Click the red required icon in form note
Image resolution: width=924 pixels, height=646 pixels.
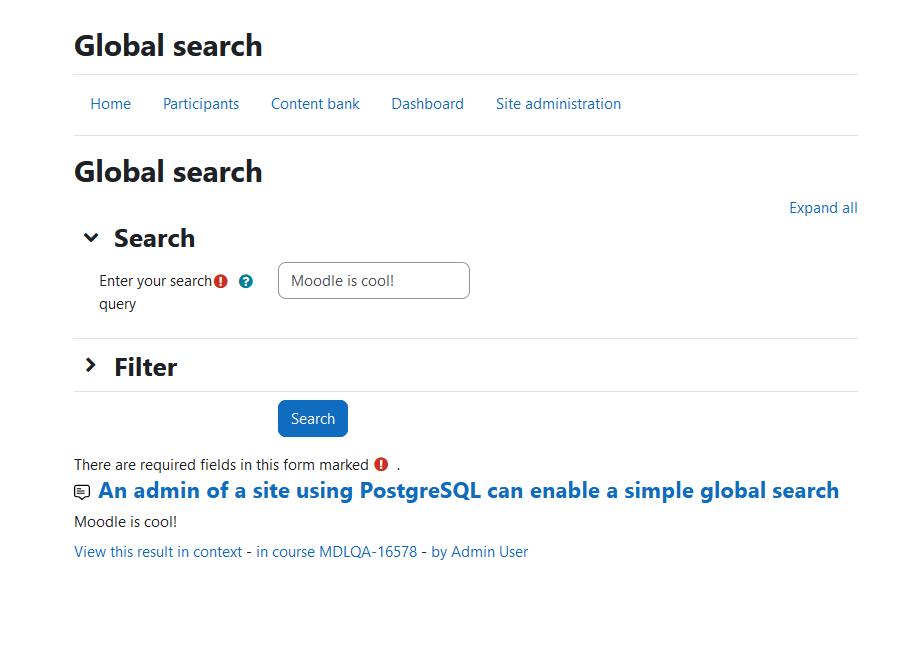pyautogui.click(x=381, y=464)
